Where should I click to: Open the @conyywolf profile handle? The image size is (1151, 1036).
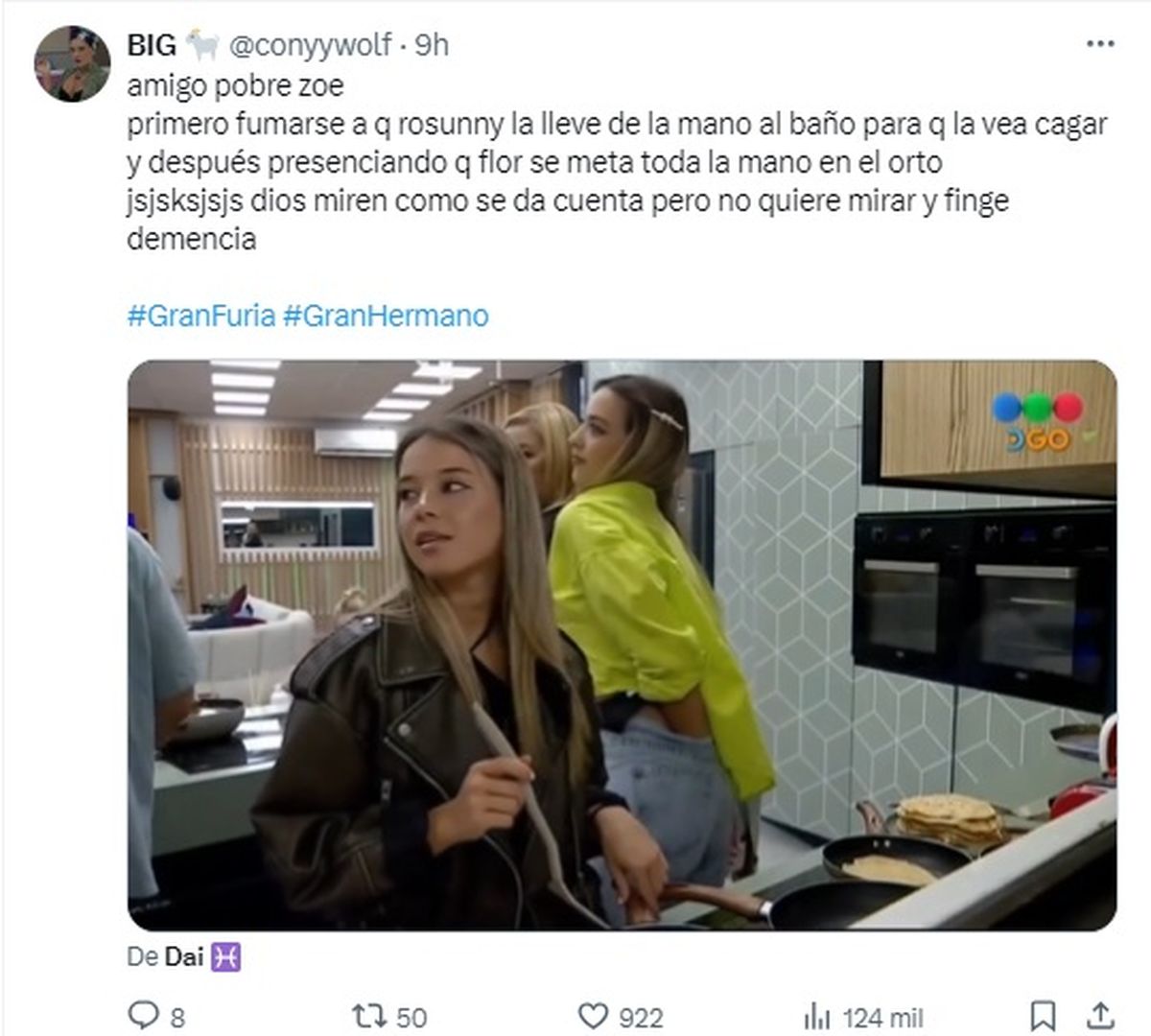[x=310, y=45]
